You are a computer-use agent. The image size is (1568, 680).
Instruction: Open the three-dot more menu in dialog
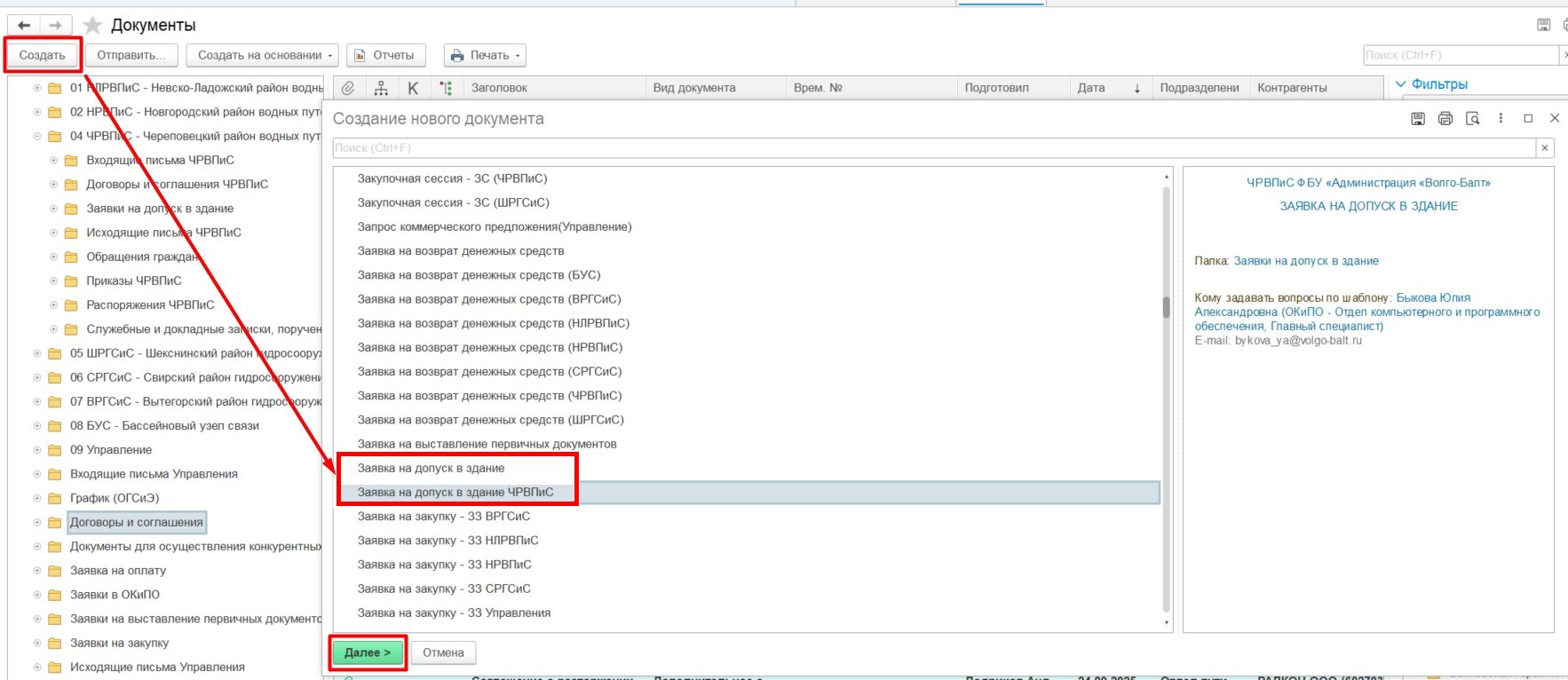point(1501,118)
